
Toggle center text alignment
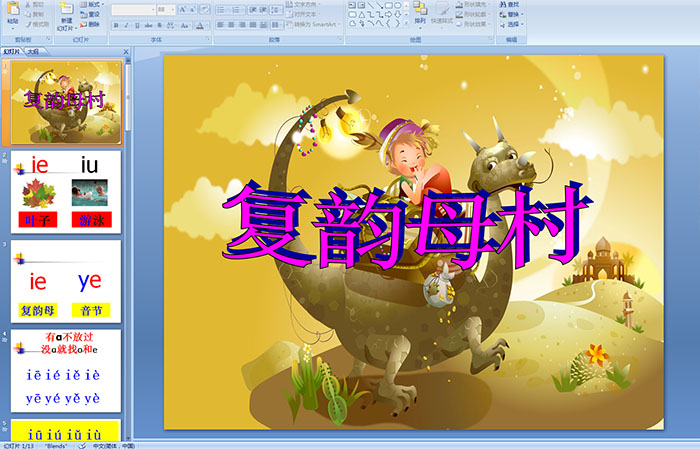coord(231,25)
